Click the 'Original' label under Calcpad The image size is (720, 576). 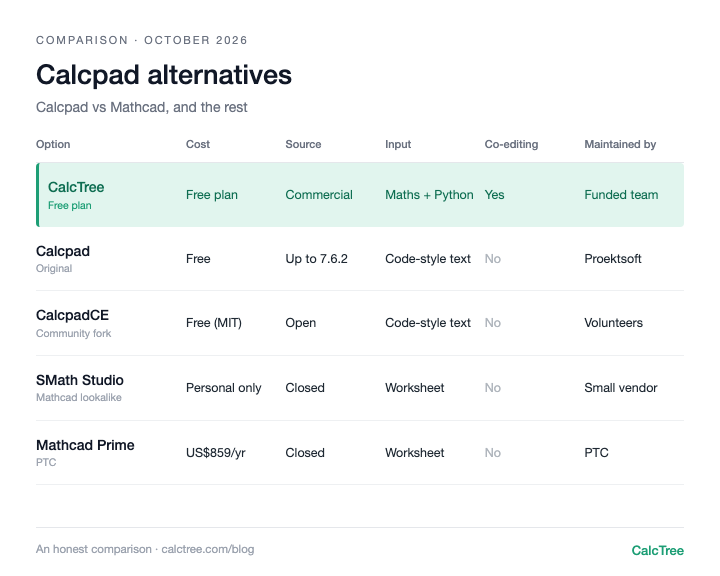click(54, 268)
